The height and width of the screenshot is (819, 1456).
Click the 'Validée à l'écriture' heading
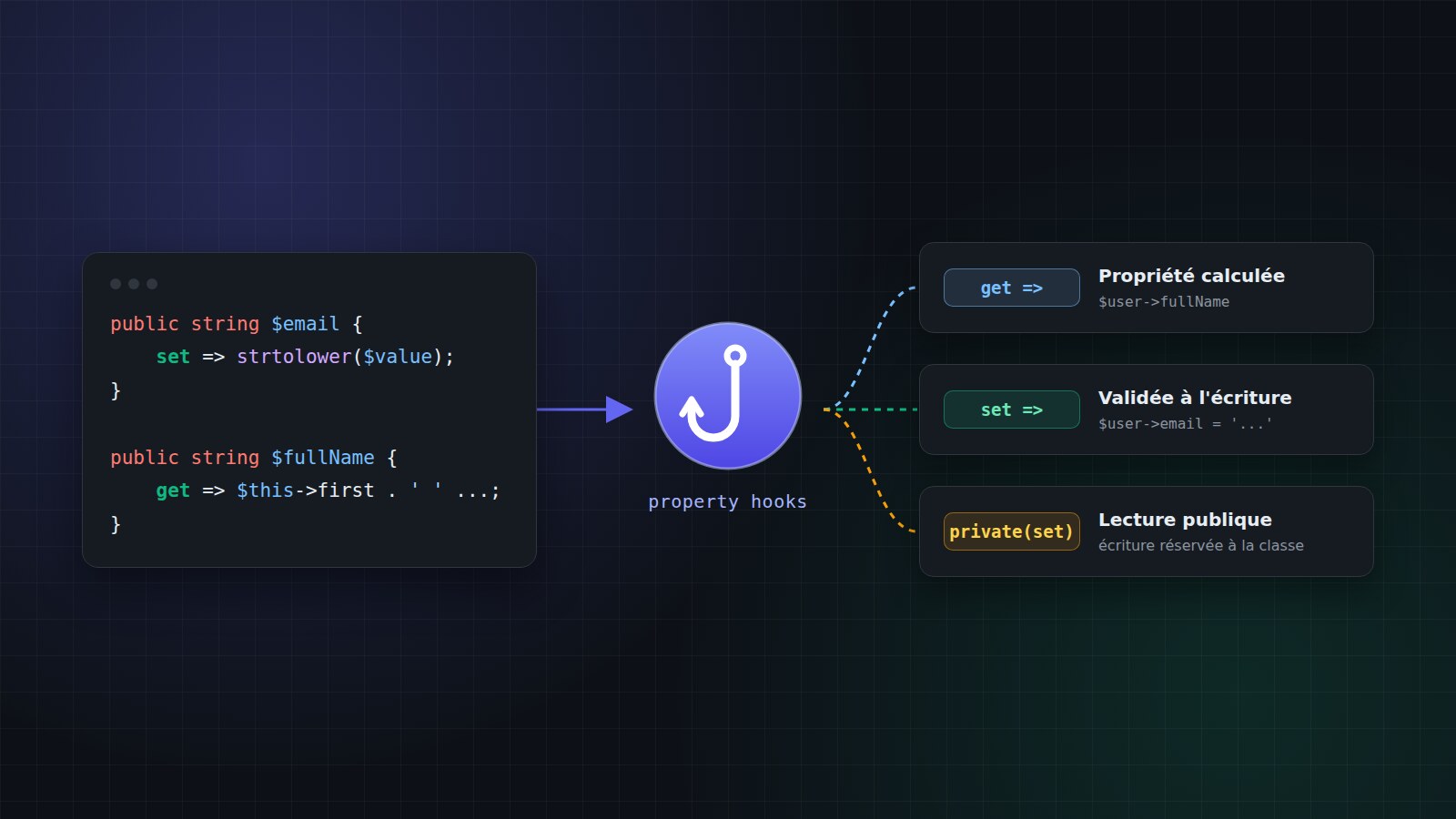pos(1195,398)
